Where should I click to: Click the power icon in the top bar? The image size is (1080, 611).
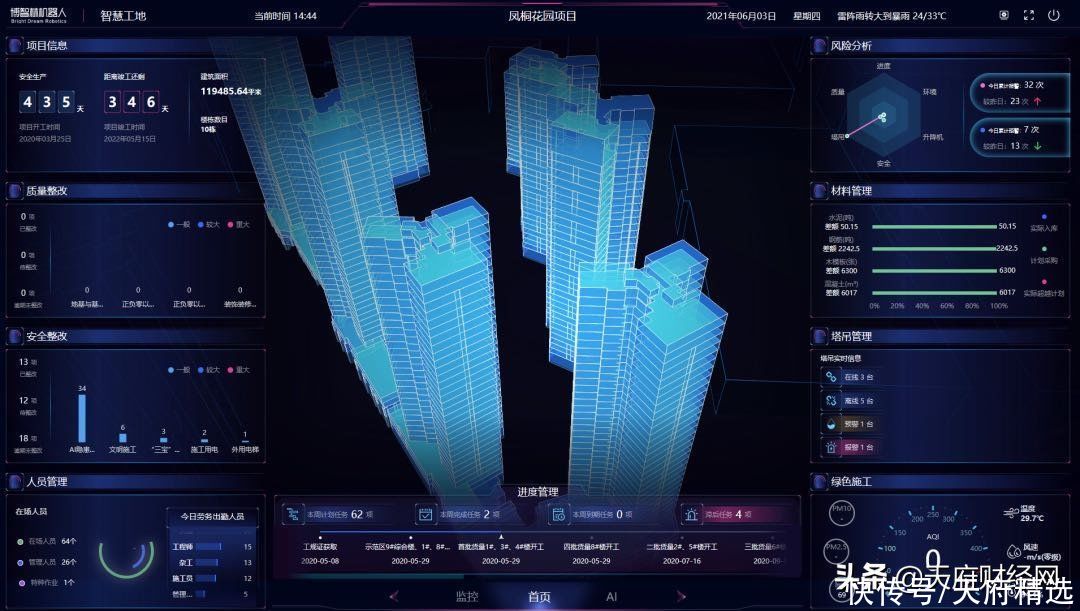point(1053,15)
